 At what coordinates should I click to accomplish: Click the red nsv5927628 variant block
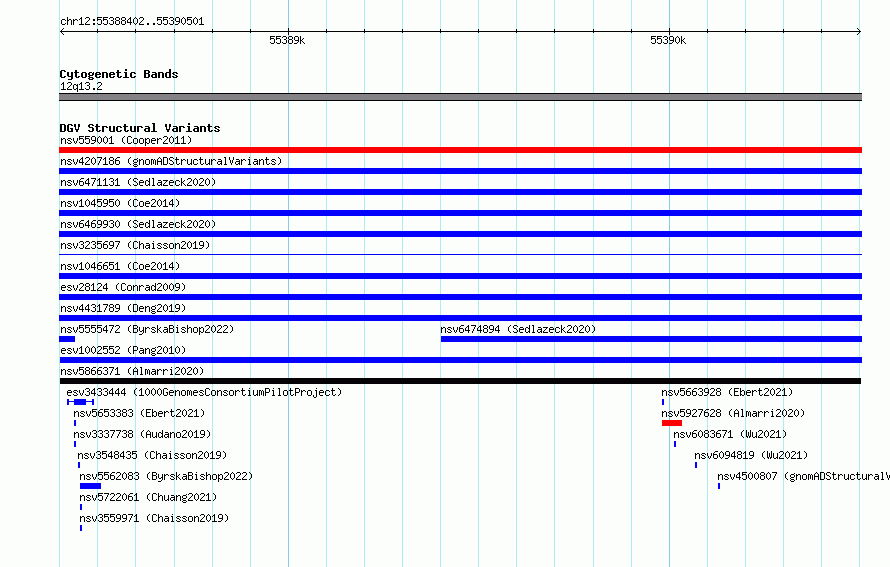point(671,423)
